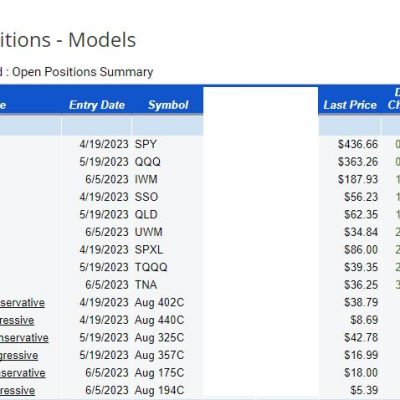Click the $86.00 SPXL price cell
Viewport: 400px width, 400px height.
tap(361, 250)
